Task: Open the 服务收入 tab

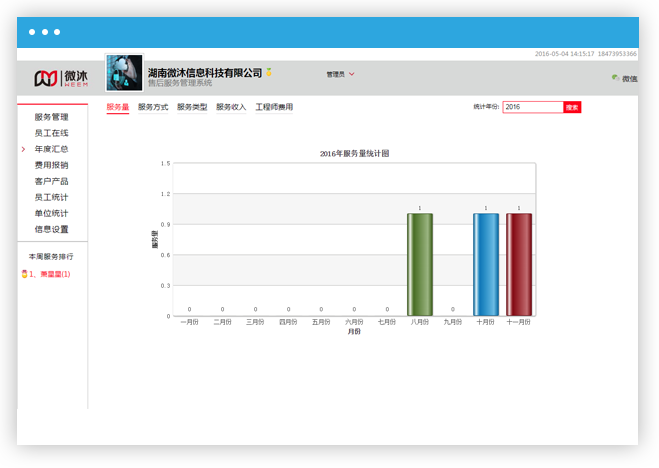Action: coord(231,107)
